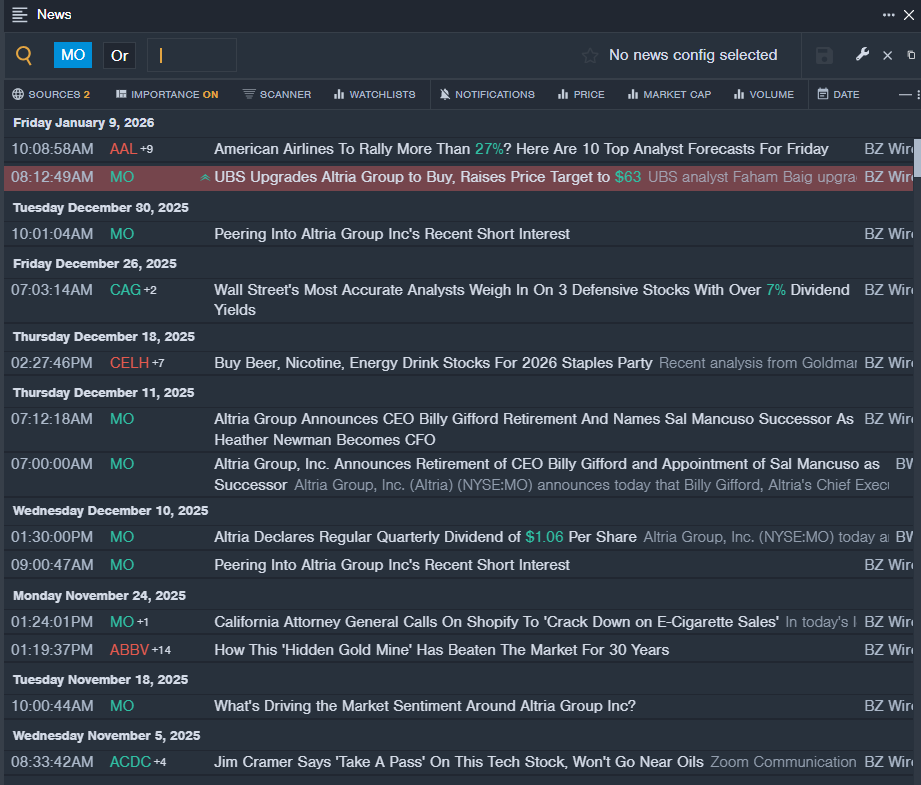Open the Date filter
The height and width of the screenshot is (785, 921).
(x=838, y=95)
